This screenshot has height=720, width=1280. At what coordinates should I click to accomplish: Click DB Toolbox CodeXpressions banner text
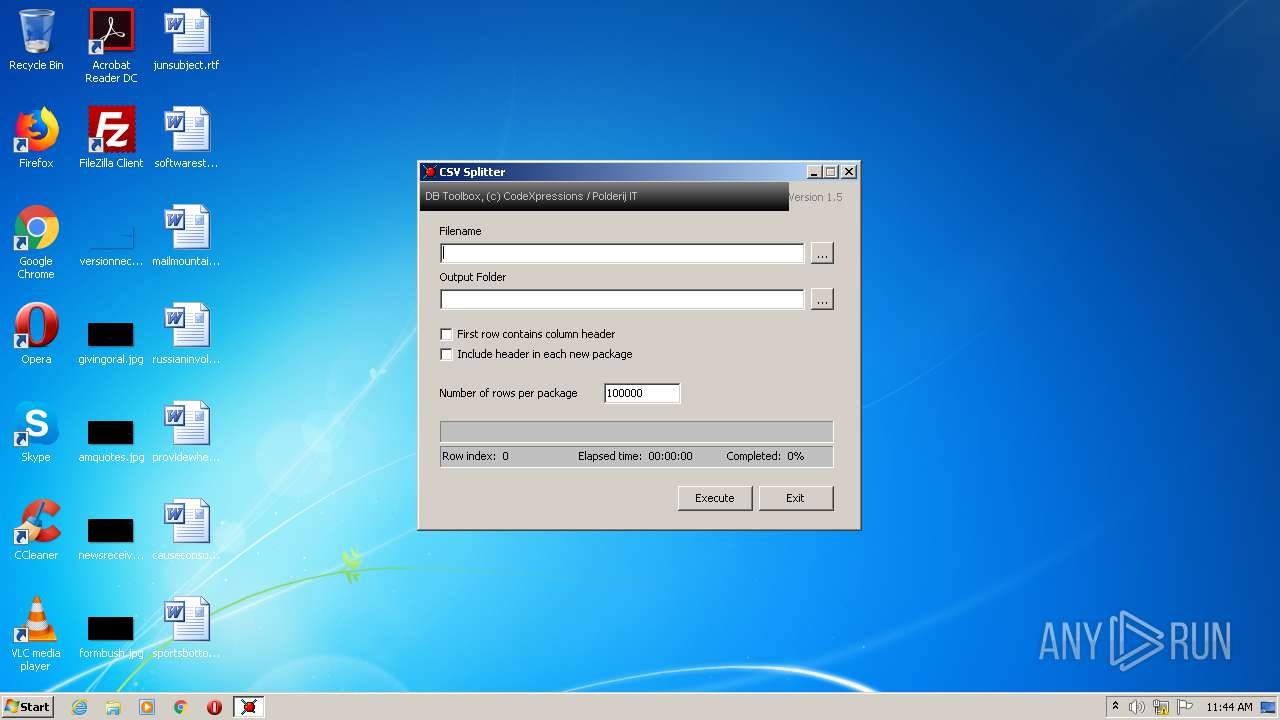click(x=531, y=196)
